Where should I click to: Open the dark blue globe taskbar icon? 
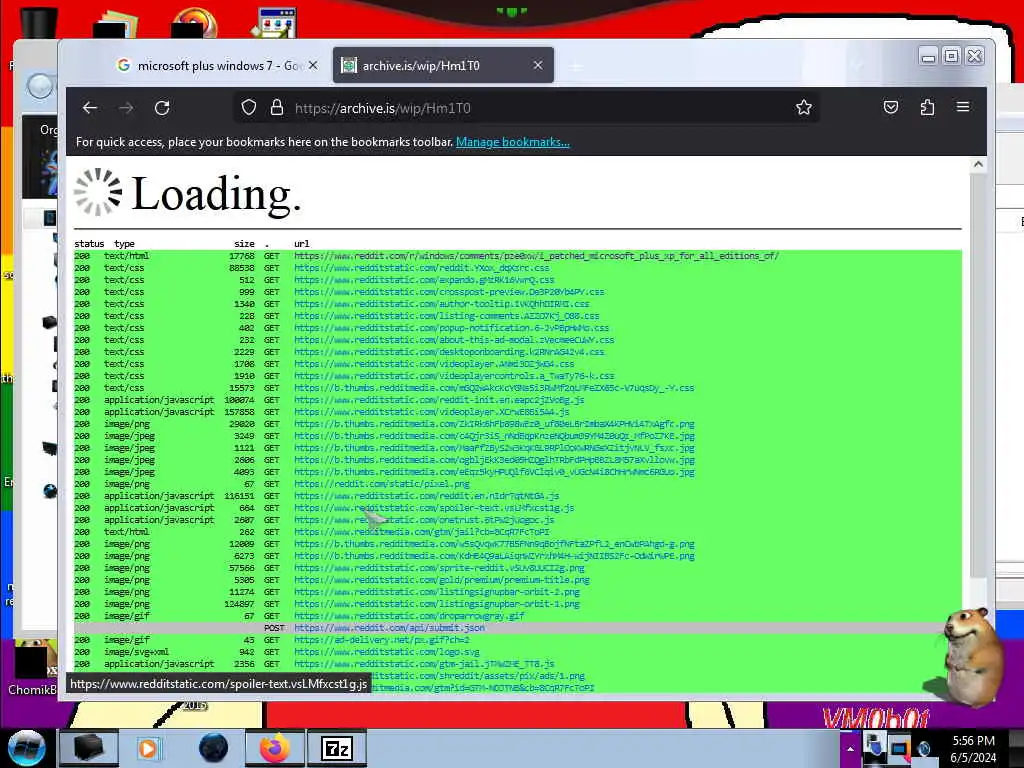[x=213, y=748]
